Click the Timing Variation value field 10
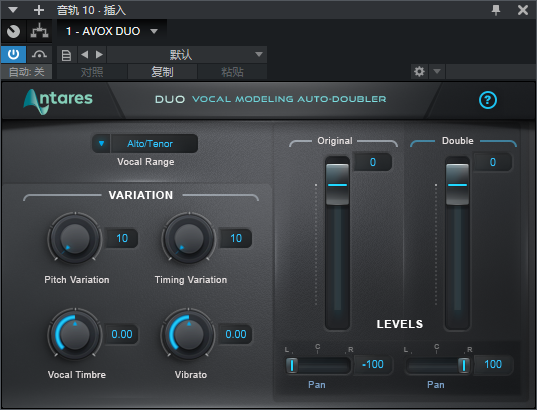The height and width of the screenshot is (410, 537). (x=236, y=238)
